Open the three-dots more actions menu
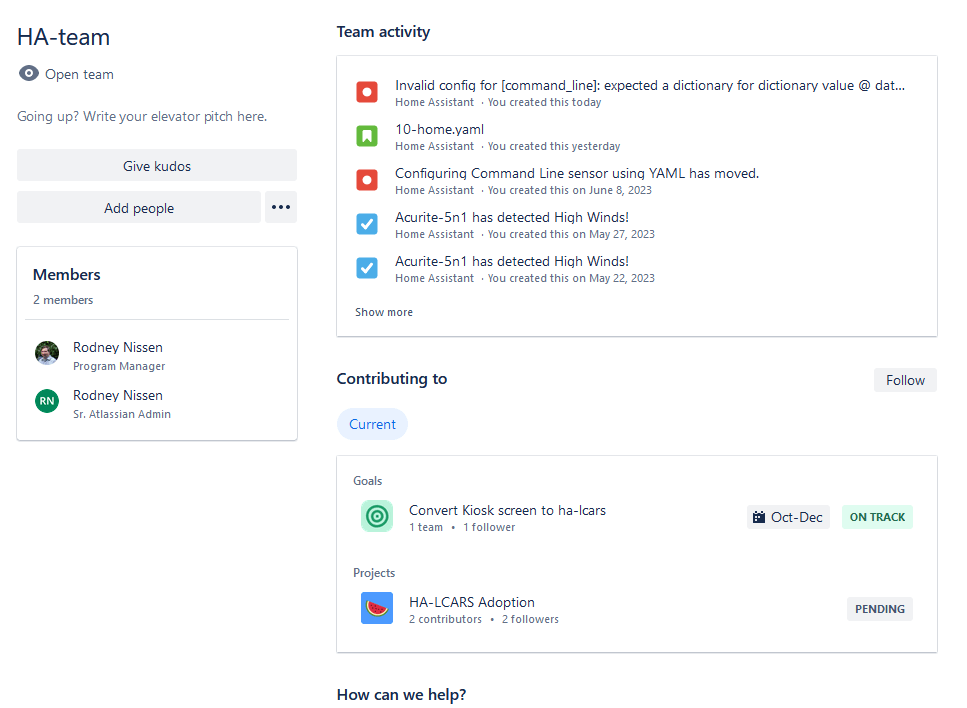This screenshot has width=967, height=708. (281, 208)
